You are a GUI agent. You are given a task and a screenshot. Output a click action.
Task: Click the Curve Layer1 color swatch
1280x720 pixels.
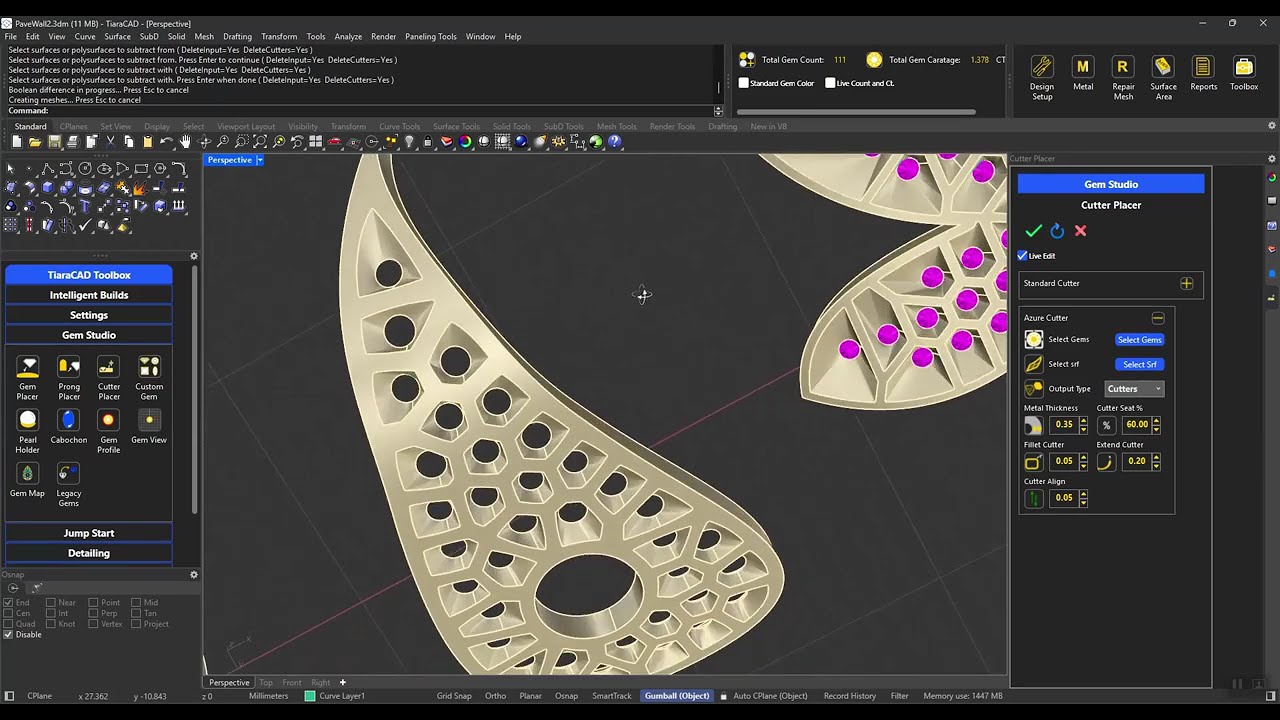coord(310,696)
